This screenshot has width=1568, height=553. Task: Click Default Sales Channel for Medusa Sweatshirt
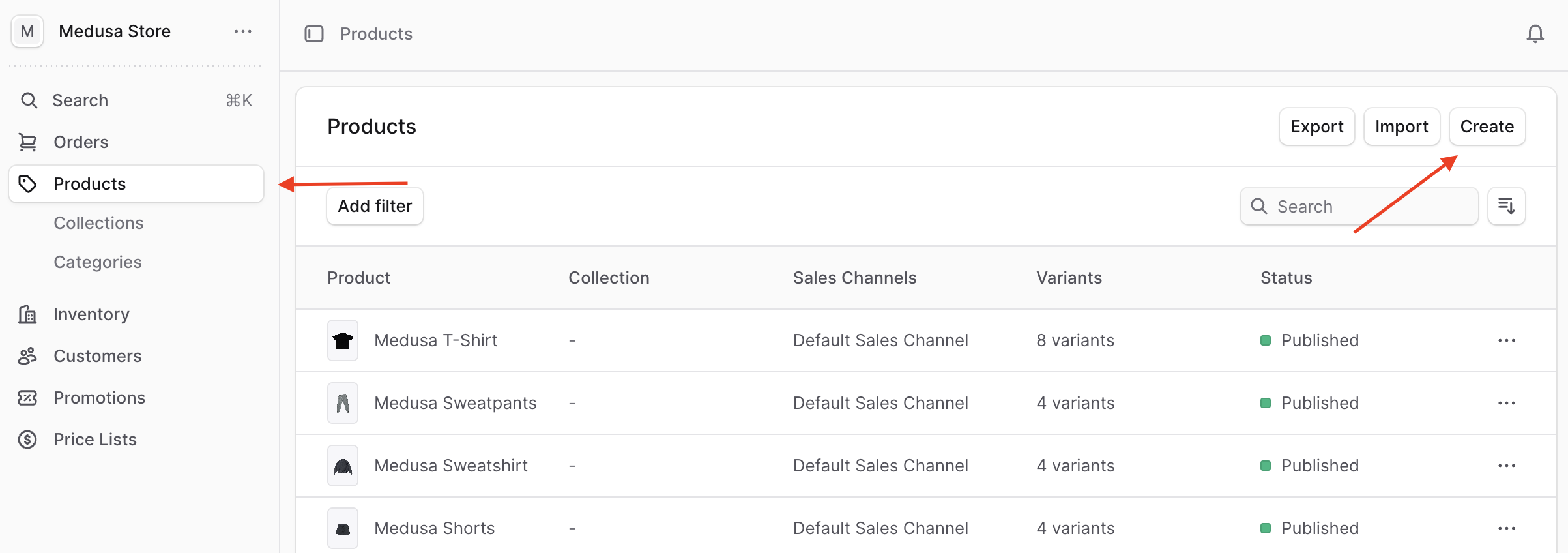(x=880, y=466)
